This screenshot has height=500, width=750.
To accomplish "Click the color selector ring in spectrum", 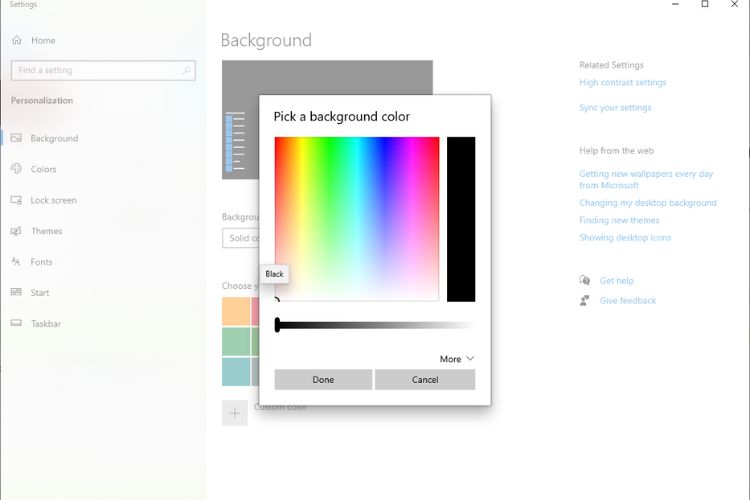I will click(x=276, y=300).
